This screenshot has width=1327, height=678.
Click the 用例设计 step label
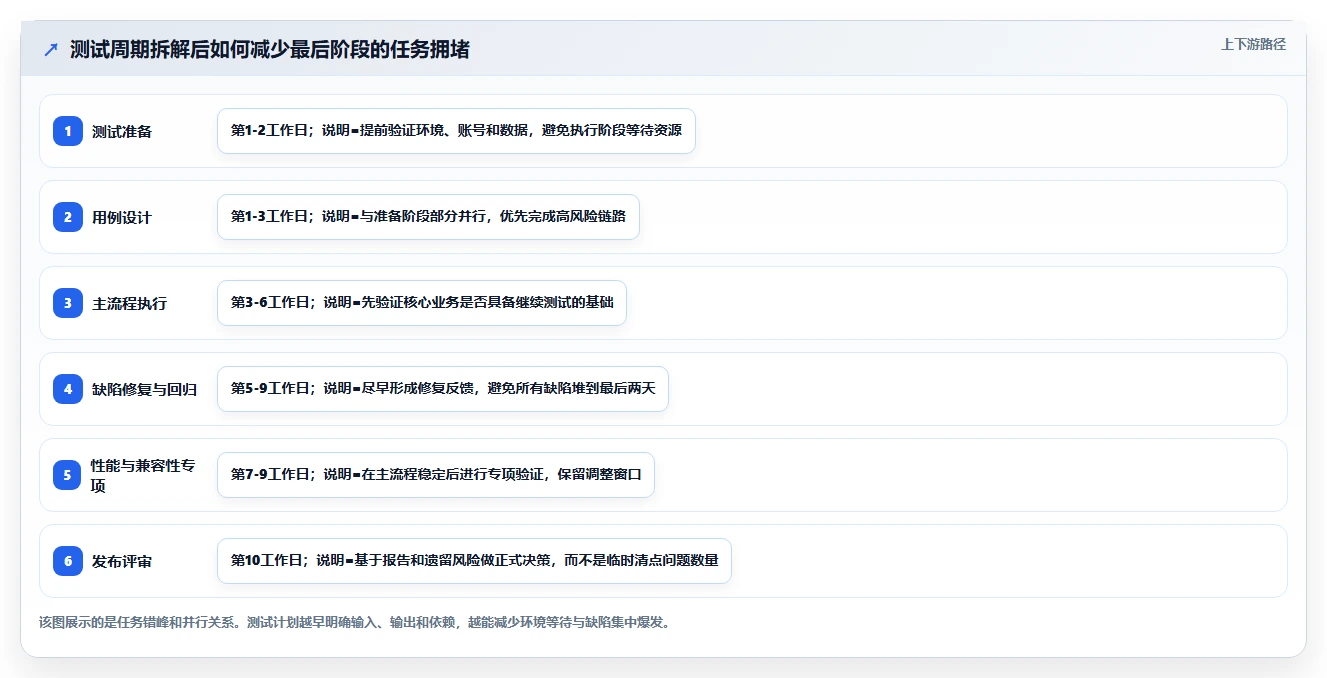click(122, 217)
